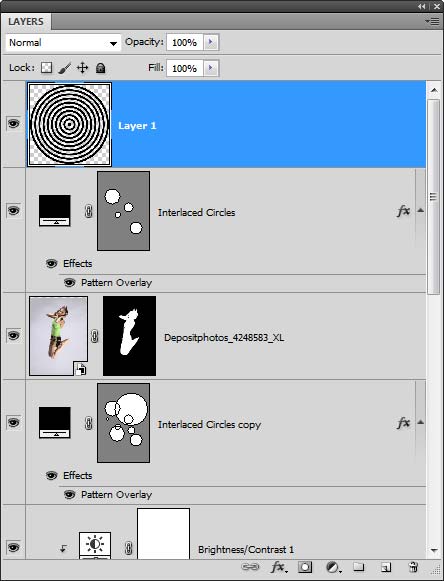Hide Brightness/Contrast 1 layer eye
Viewport: 444px width, 581px height.
tap(13, 547)
